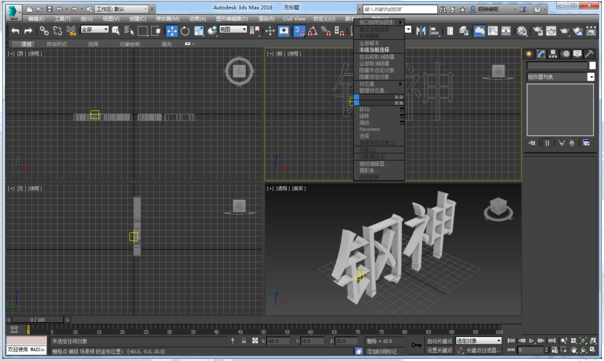The width and height of the screenshot is (604, 361).
Task: Open the Material Editor icon
Action: tap(522, 31)
